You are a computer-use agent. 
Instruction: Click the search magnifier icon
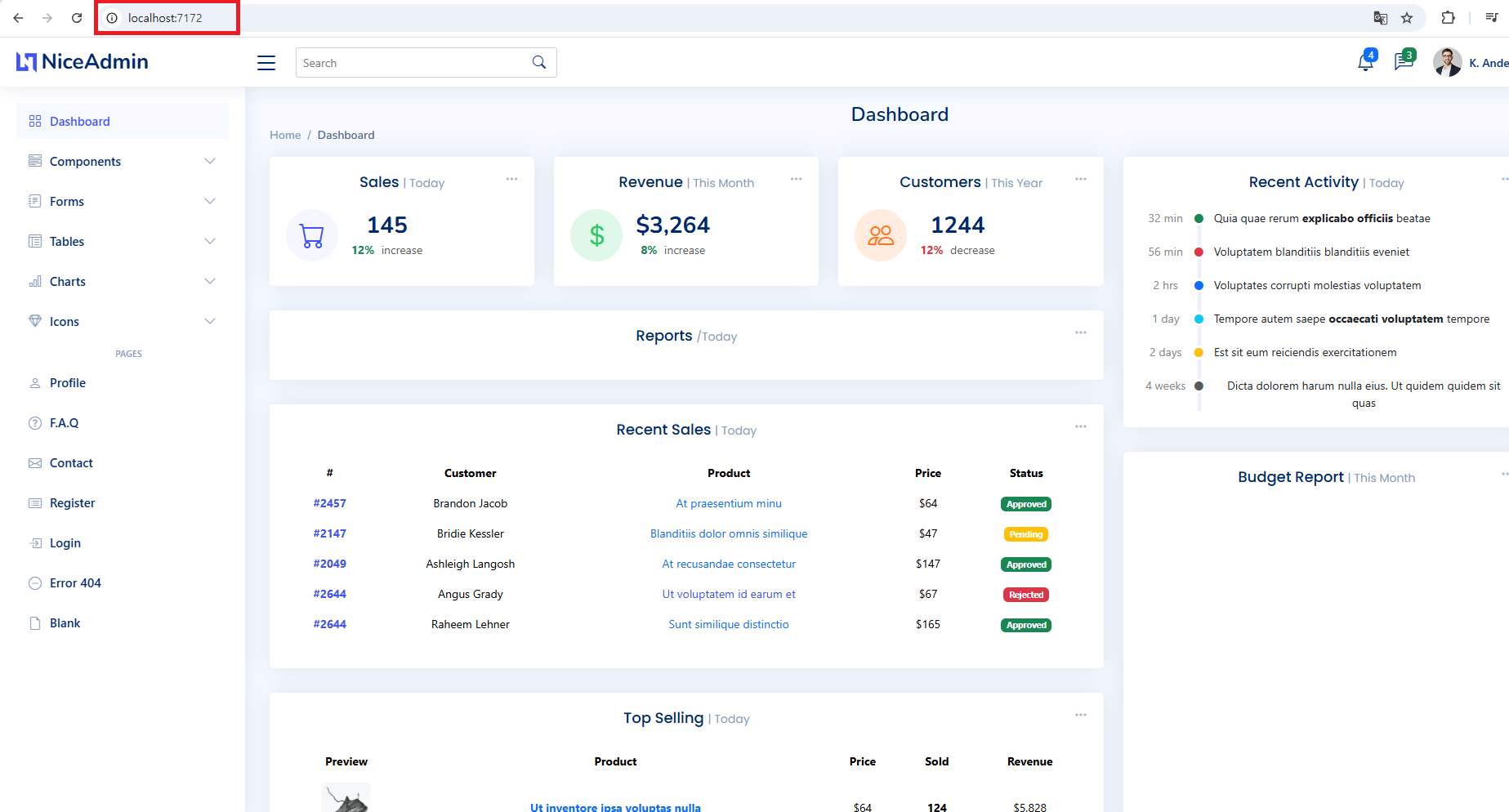tap(539, 62)
